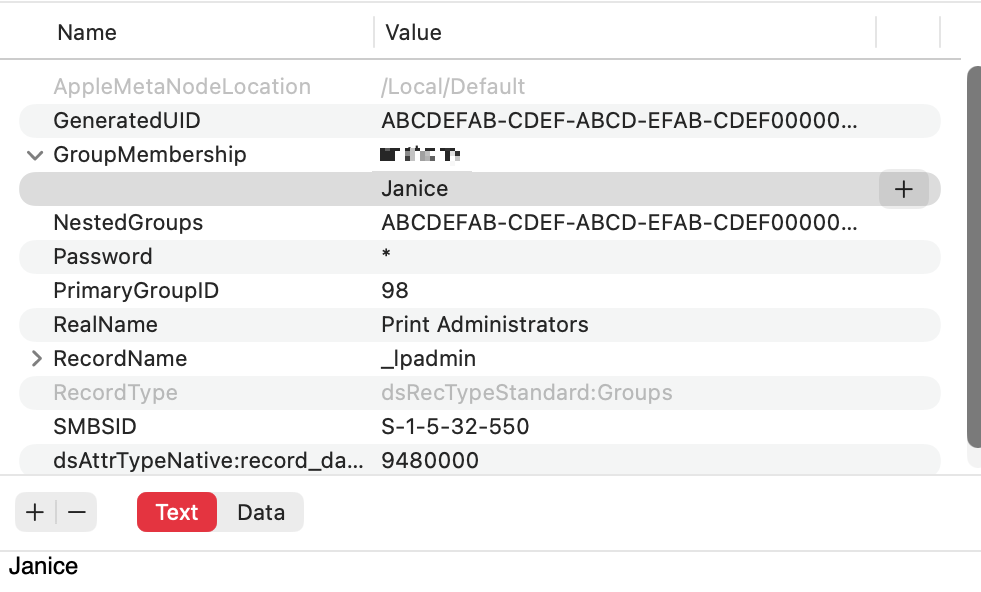Screen dimensions: 981x592
Task: Switch to Data view mode
Action: pos(261,513)
